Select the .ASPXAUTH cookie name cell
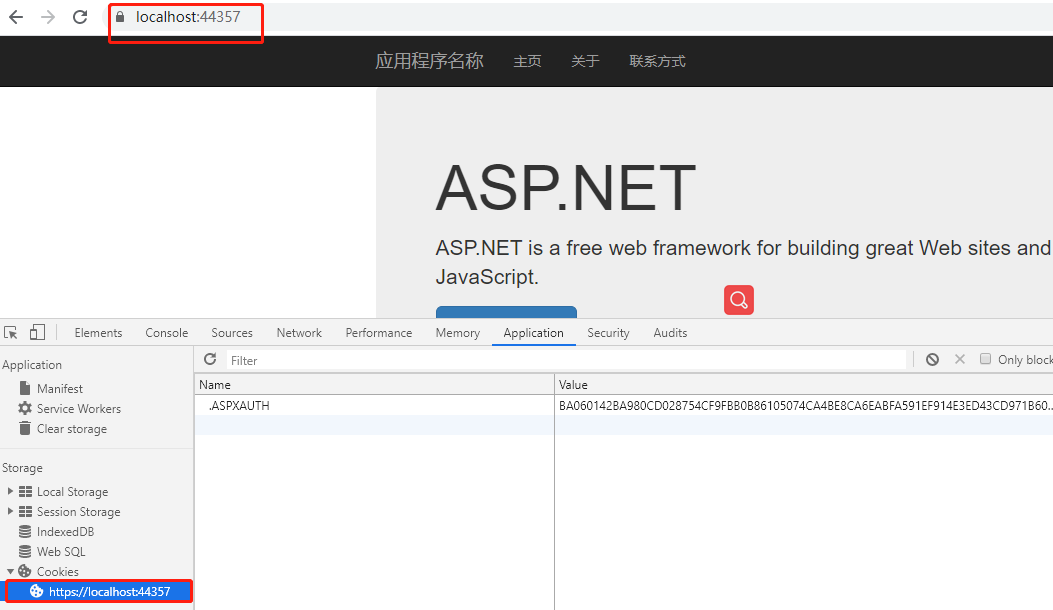 [374, 405]
